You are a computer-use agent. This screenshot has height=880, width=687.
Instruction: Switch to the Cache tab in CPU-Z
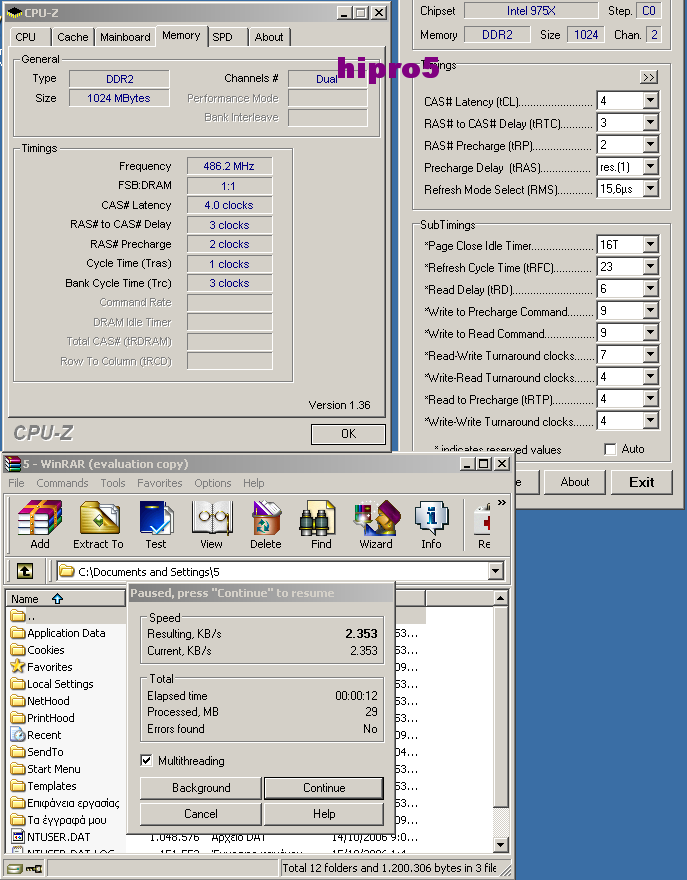coord(73,37)
